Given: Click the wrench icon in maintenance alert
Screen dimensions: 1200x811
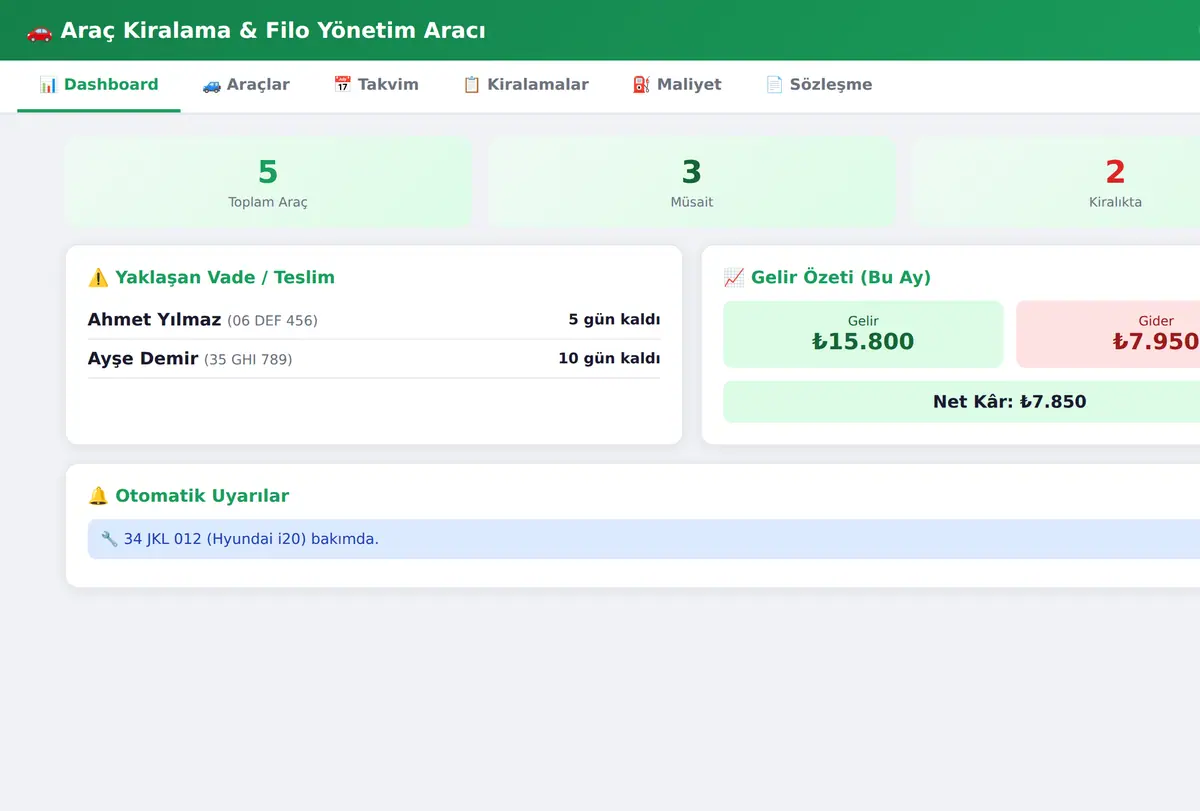Looking at the screenshot, I should tap(110, 539).
